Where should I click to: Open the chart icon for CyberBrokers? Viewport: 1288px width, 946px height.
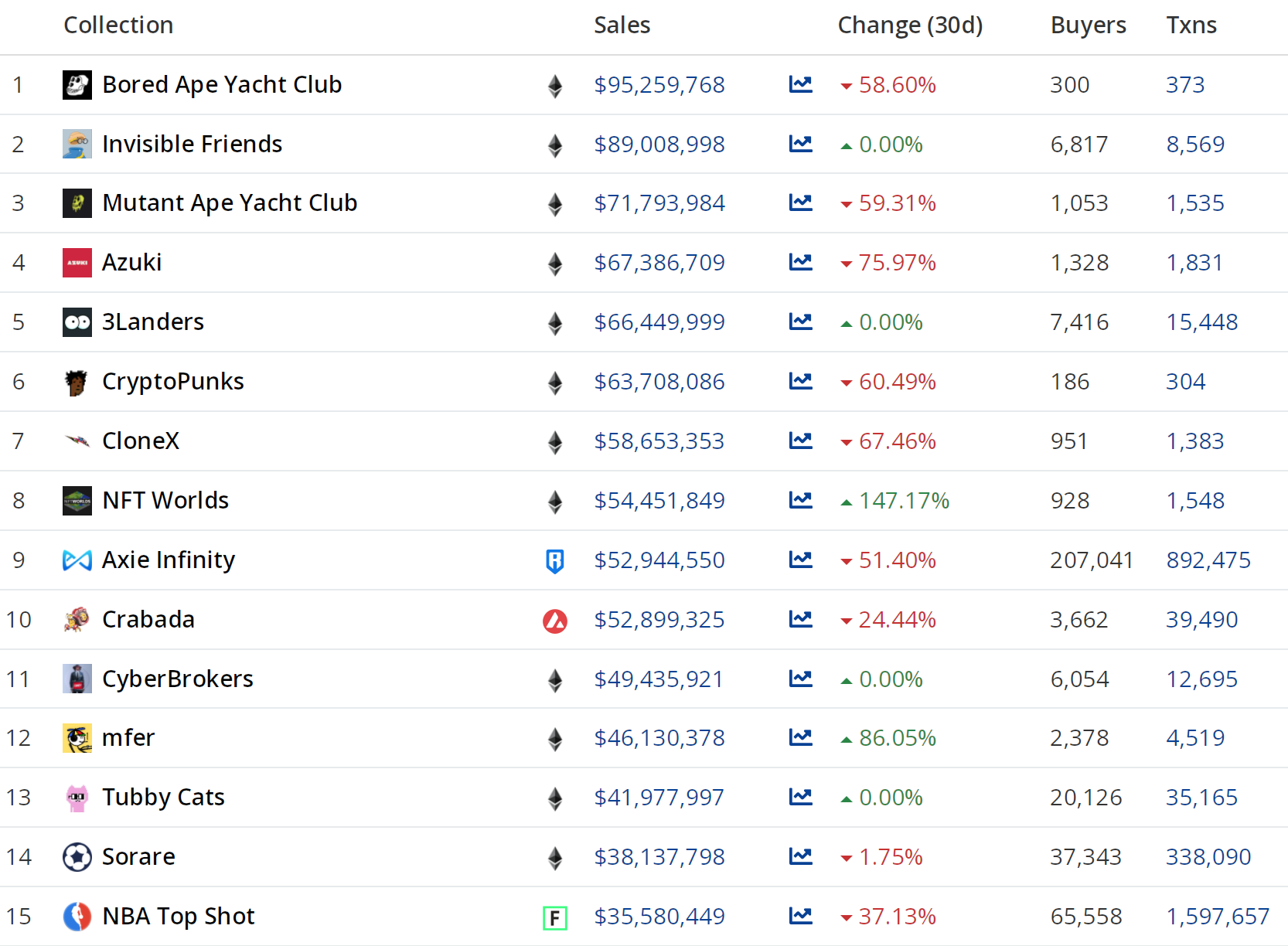point(800,679)
